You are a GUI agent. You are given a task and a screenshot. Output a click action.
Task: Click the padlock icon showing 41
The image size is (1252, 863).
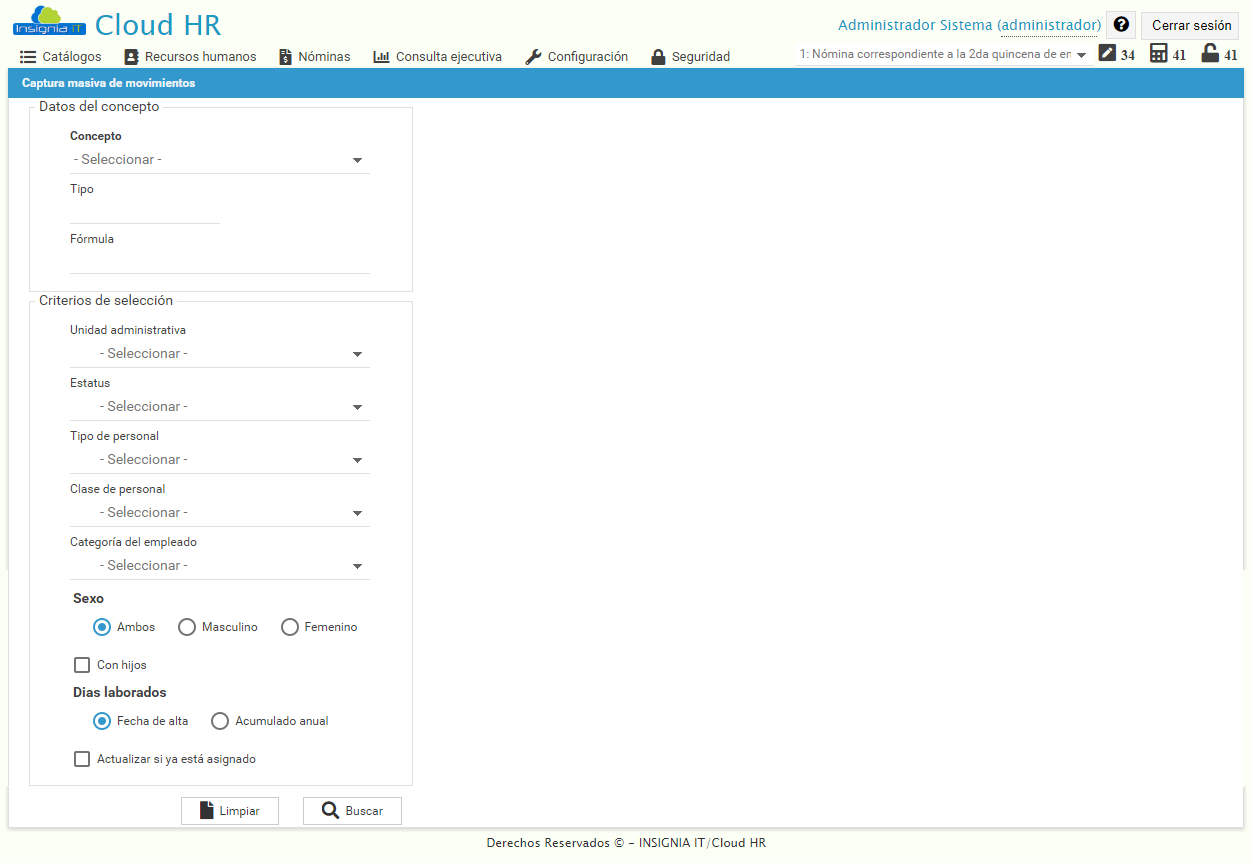click(1210, 54)
